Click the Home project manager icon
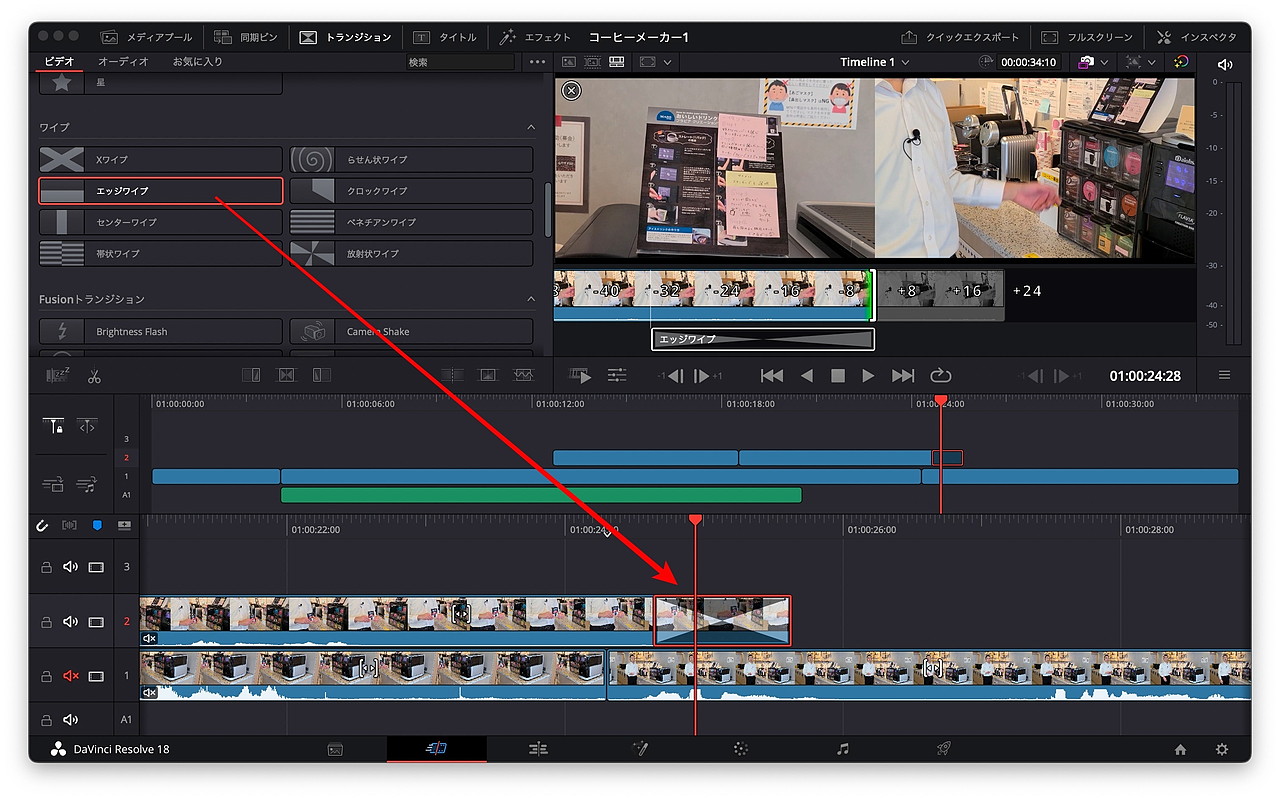This screenshot has height=798, width=1280. point(1180,749)
